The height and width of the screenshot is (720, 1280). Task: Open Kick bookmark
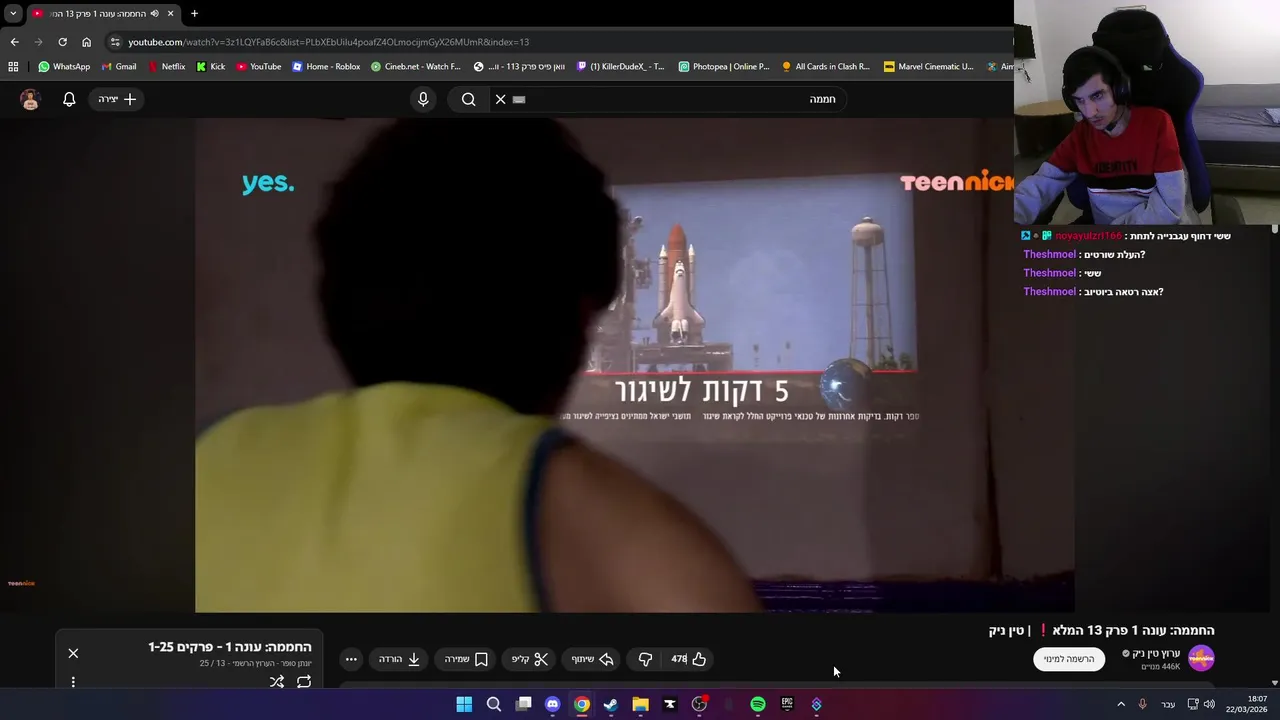tap(211, 67)
